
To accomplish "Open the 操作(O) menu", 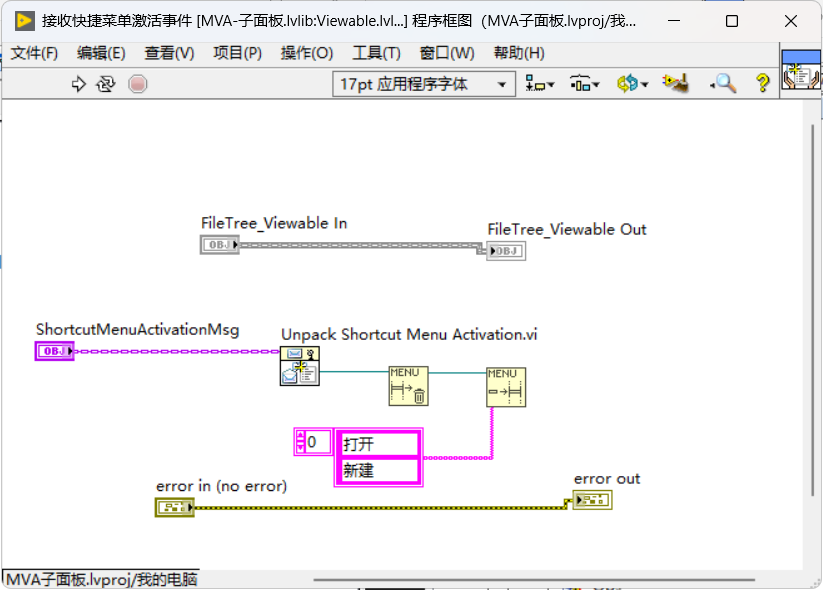I will click(307, 53).
